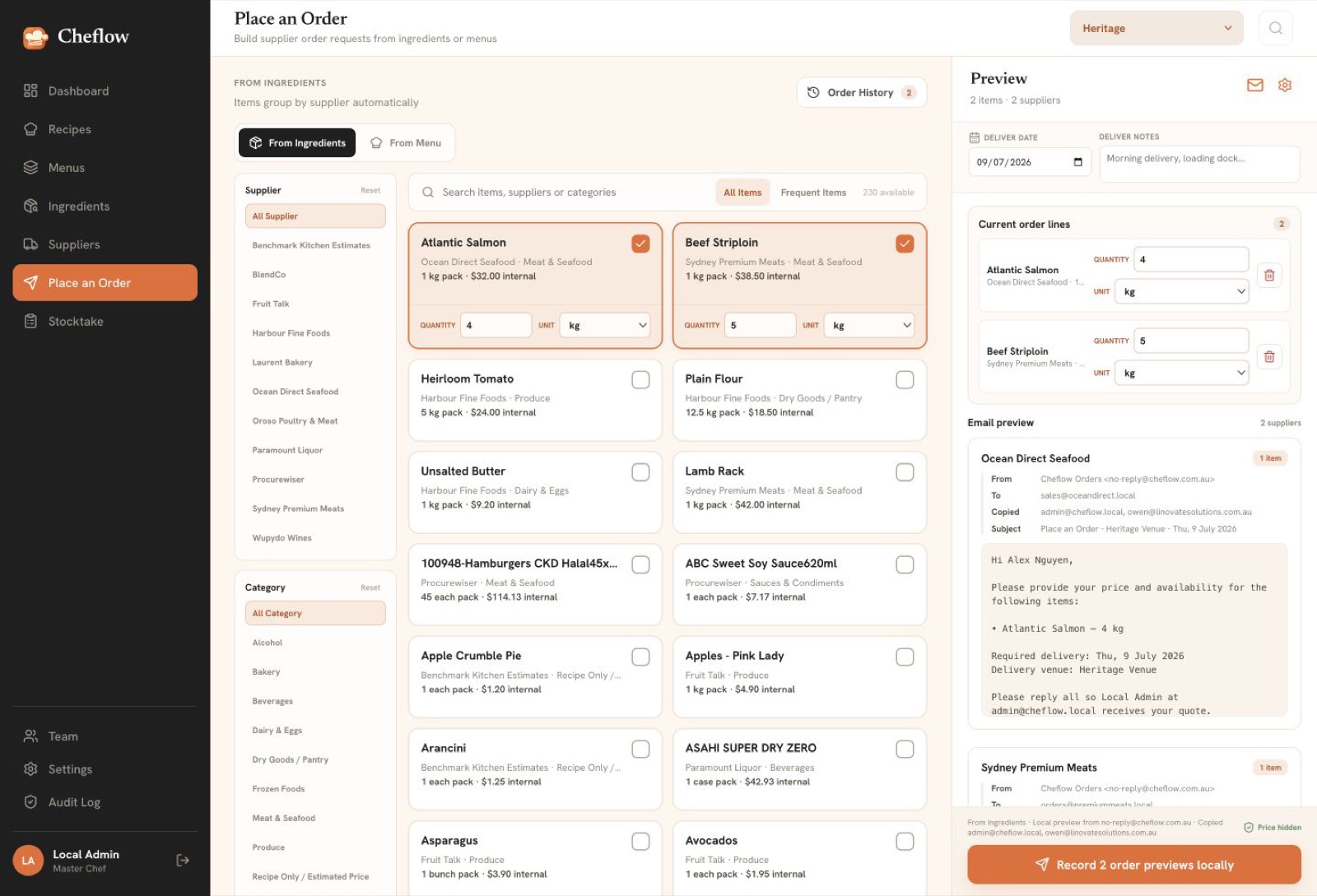1317x896 pixels.
Task: Click the Price hidden shield indicator
Action: click(1272, 828)
